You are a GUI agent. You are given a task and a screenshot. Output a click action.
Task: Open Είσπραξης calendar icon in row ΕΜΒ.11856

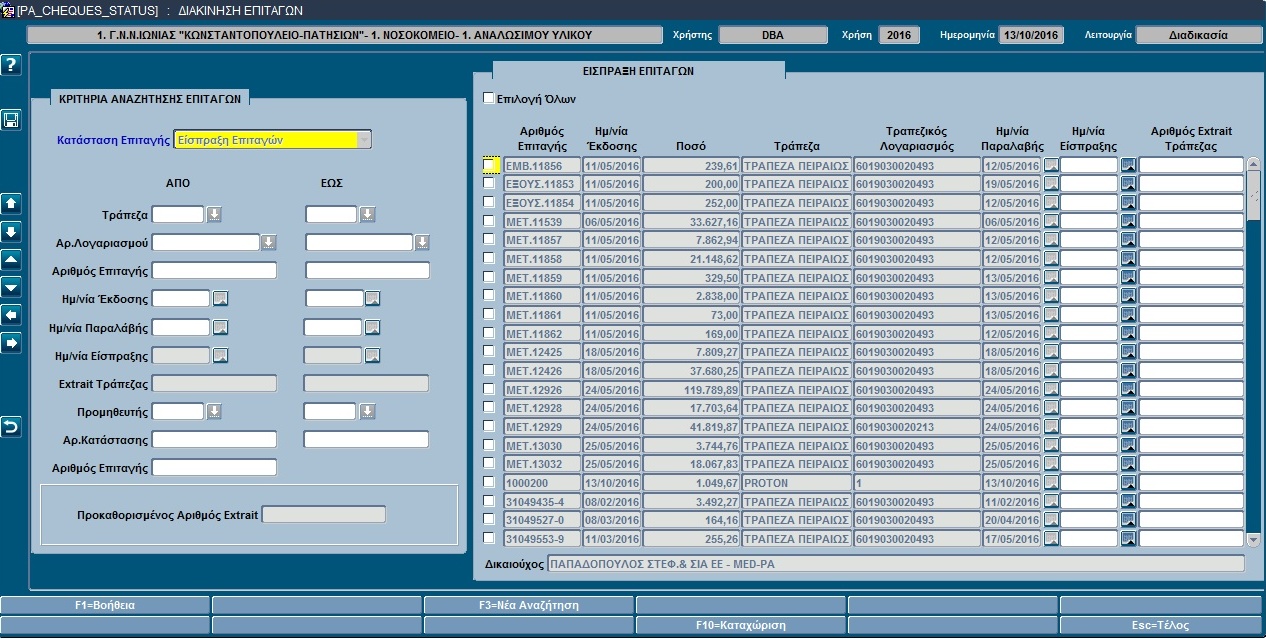coord(1128,165)
